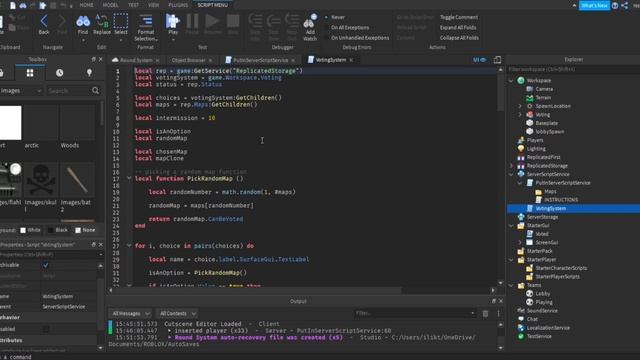Click Toggle Comment action

[459, 17]
